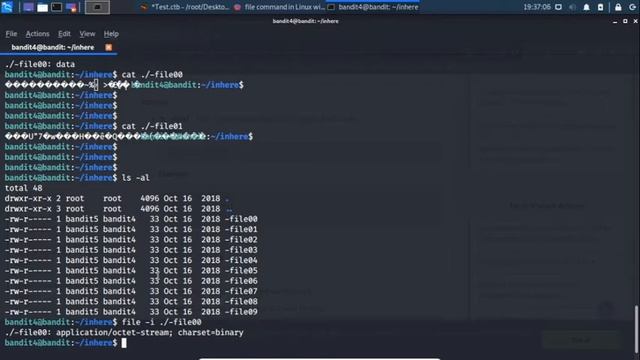Open the Actions menu in terminal
This screenshot has width=640, height=360.
[38, 34]
